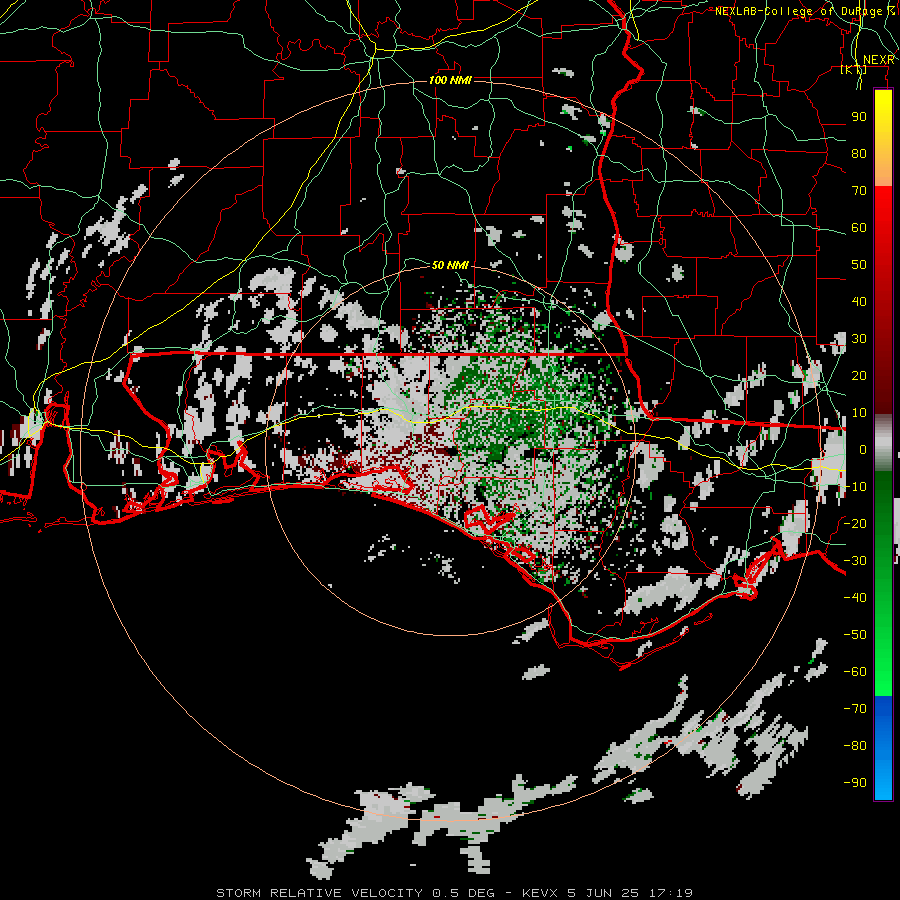Viewport: 900px width, 900px height.
Task: Click the NEXR label near top right
Action: coord(879,60)
